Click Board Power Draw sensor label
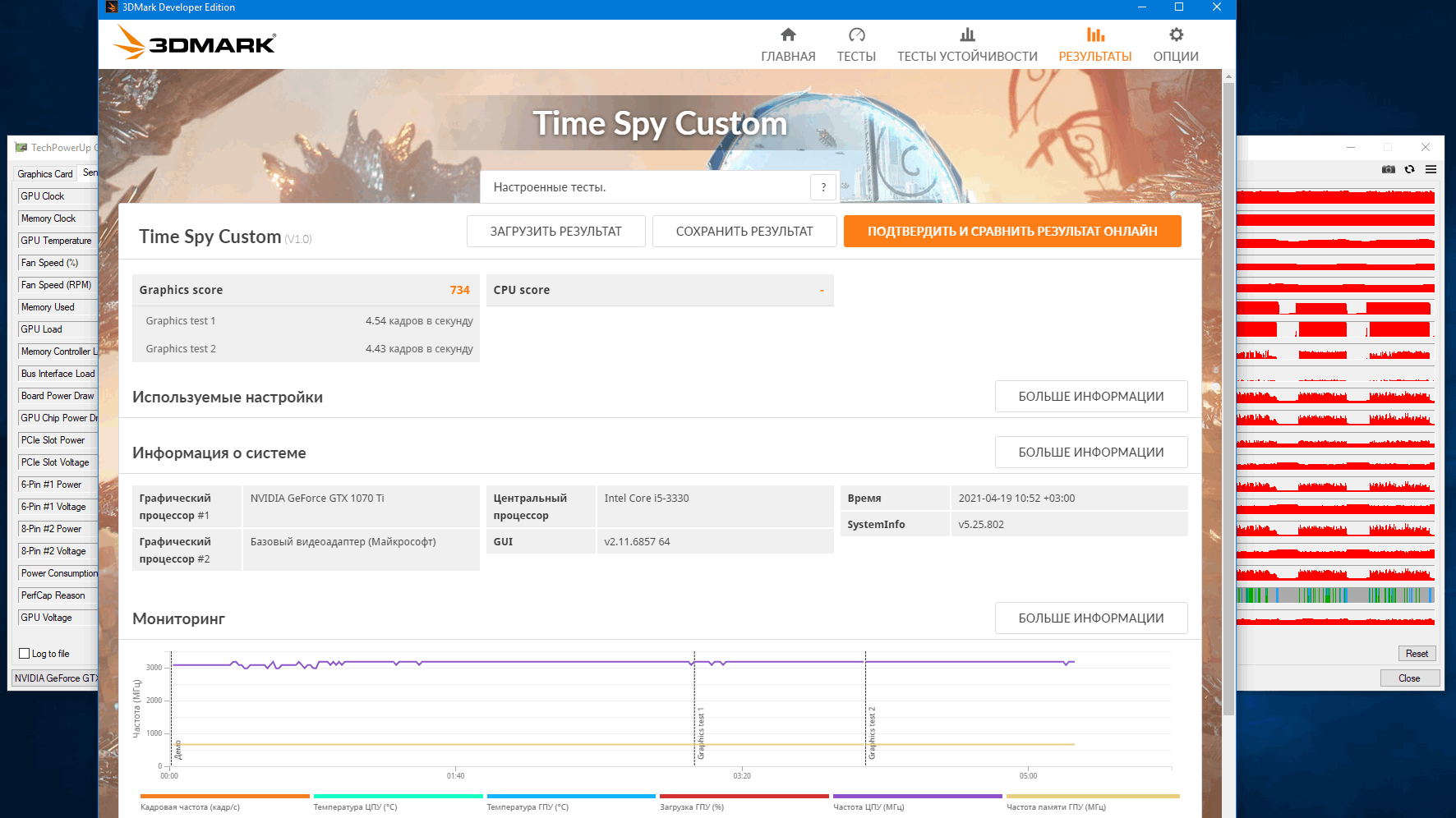 click(x=58, y=396)
